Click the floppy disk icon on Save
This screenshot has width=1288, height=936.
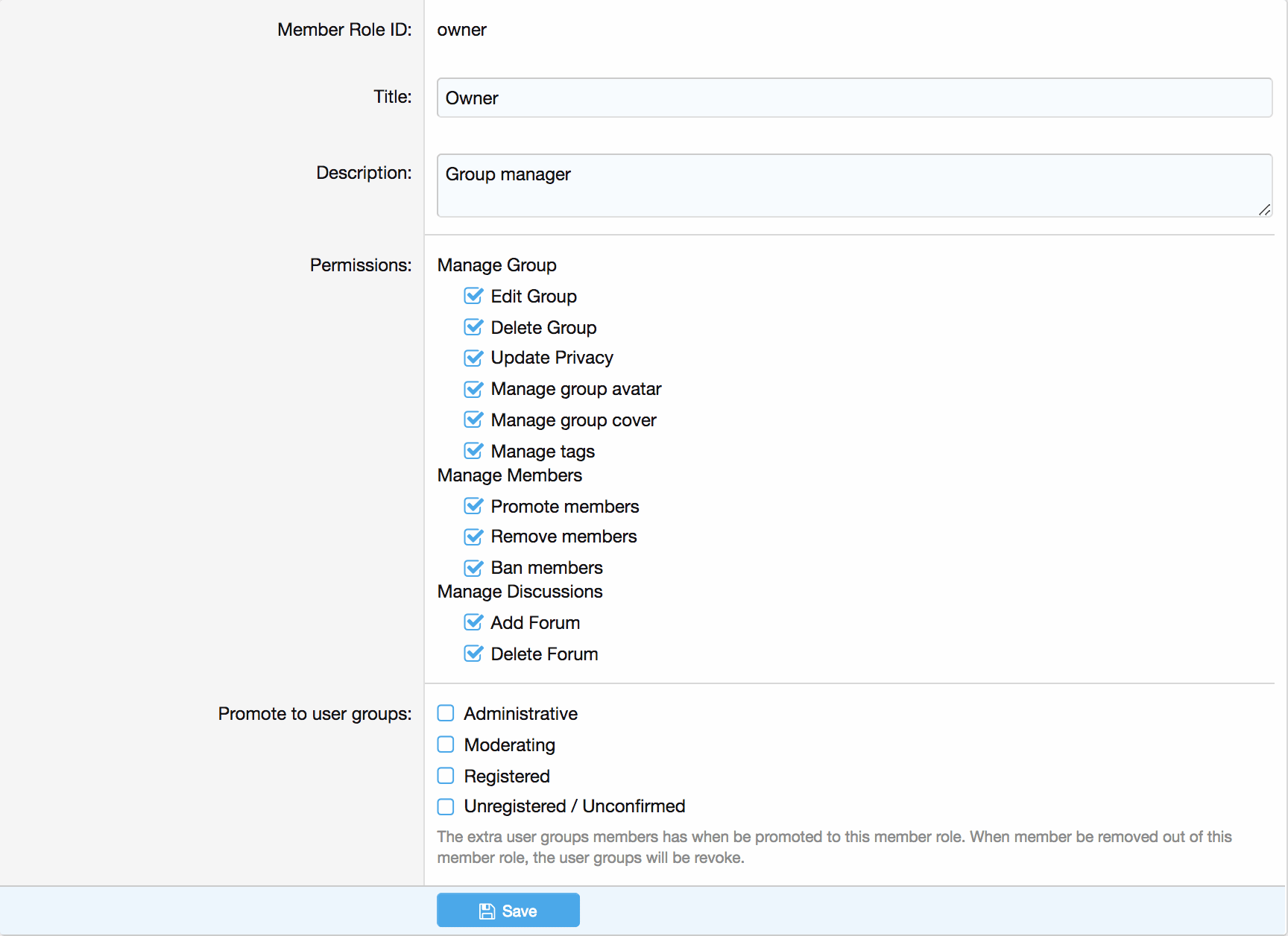tap(487, 911)
